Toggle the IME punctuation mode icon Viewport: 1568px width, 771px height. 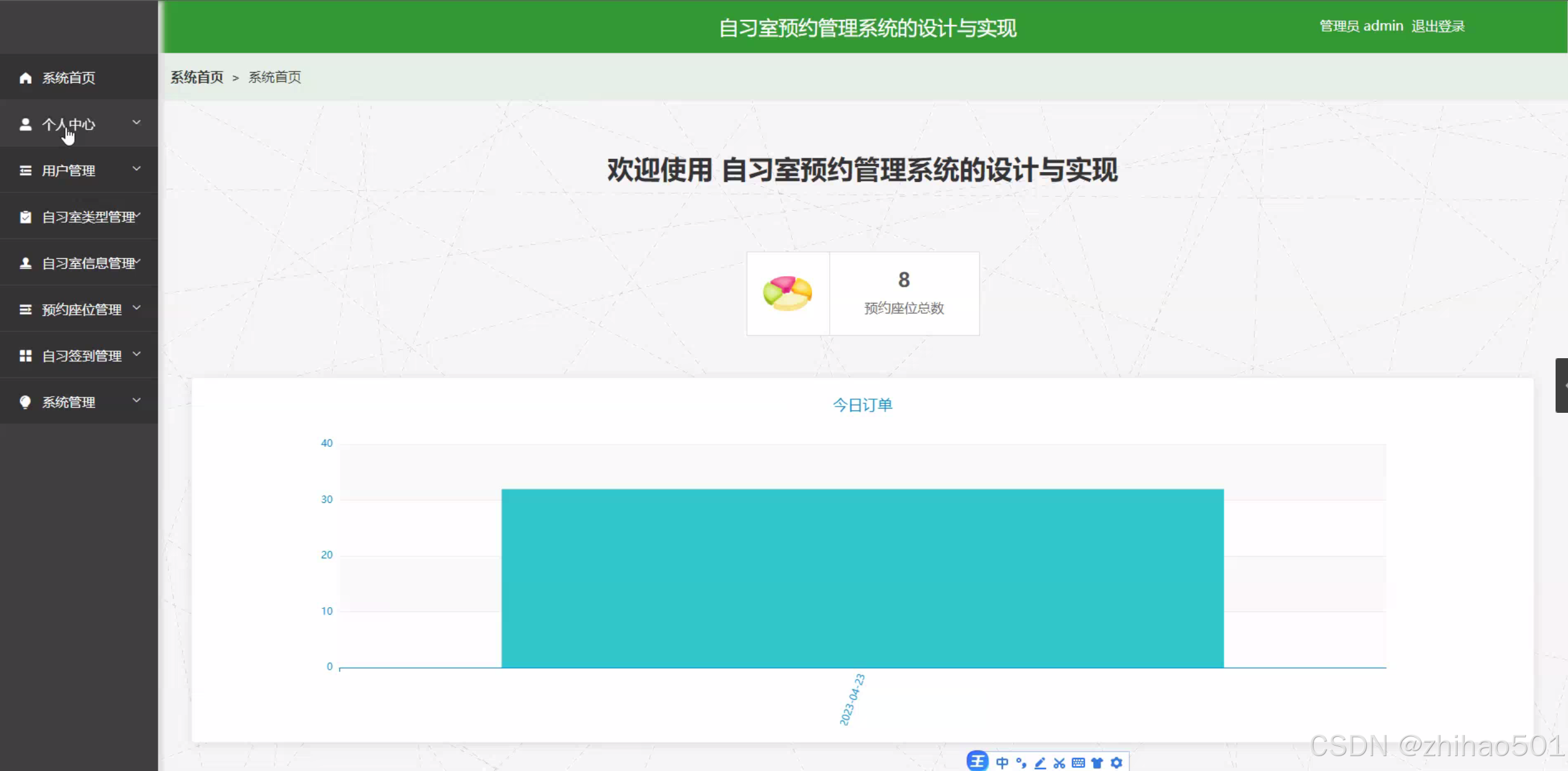pos(1021,763)
